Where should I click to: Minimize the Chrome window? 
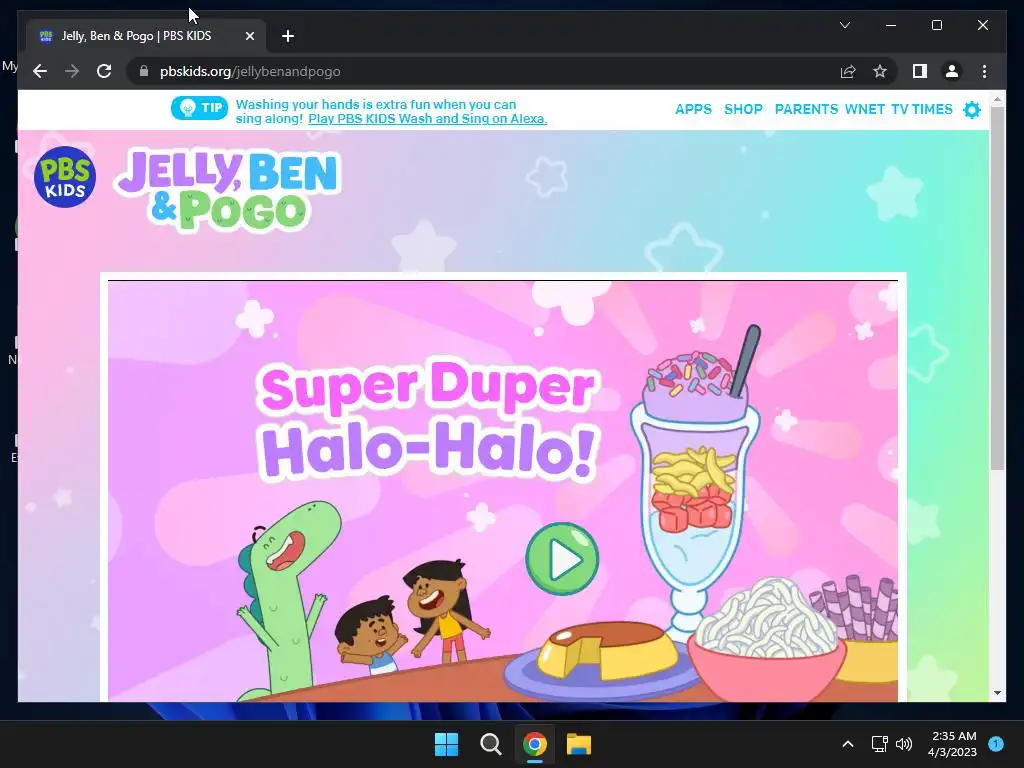click(x=891, y=25)
